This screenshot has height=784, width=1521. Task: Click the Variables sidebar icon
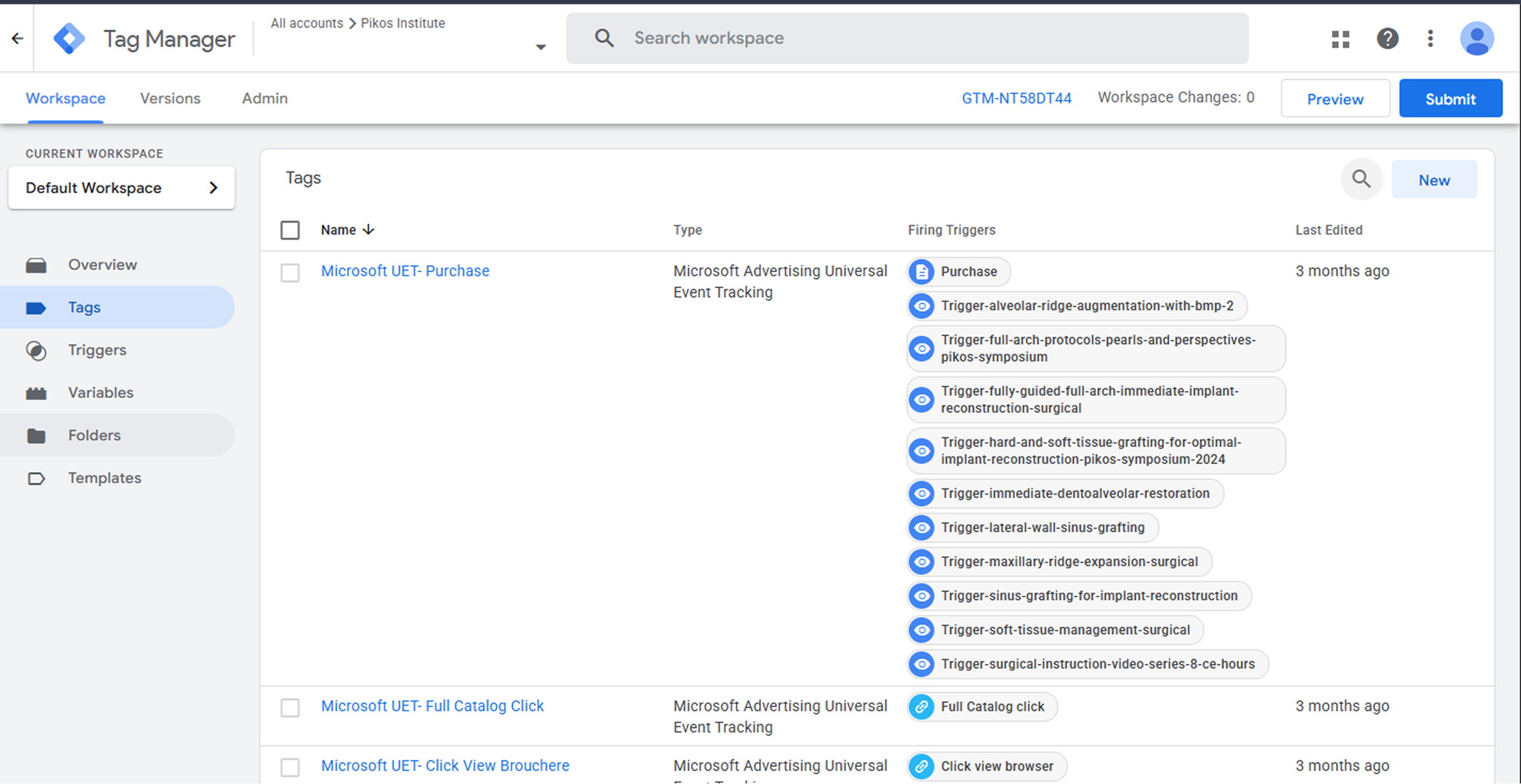[x=36, y=393]
